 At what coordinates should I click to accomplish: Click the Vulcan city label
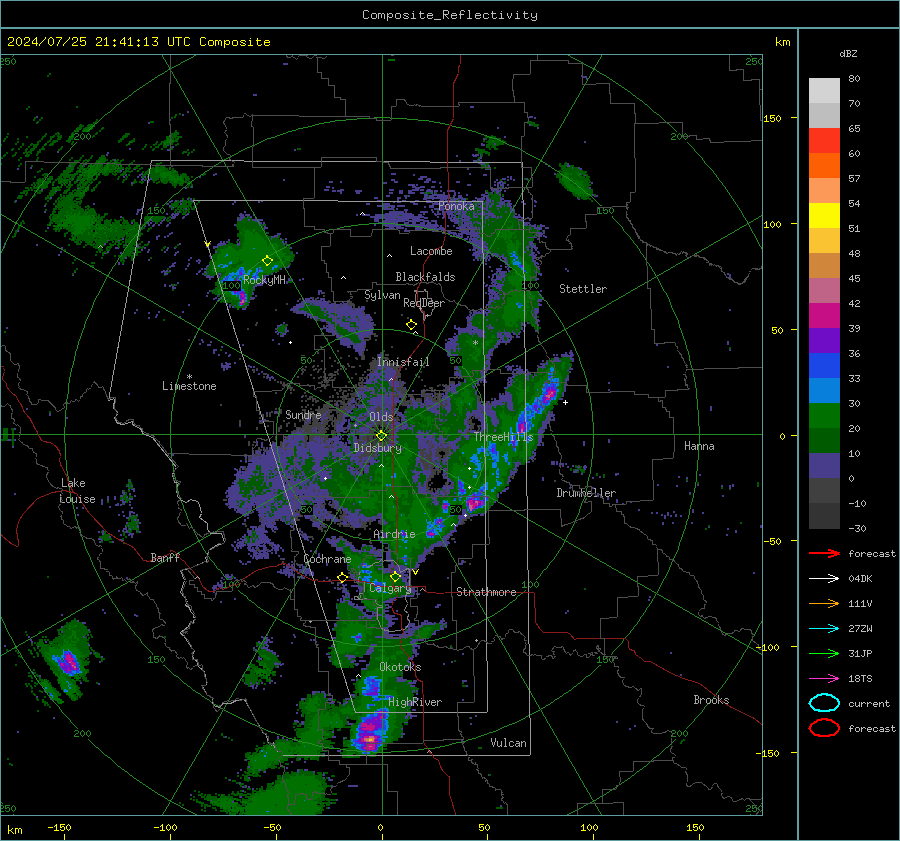508,743
